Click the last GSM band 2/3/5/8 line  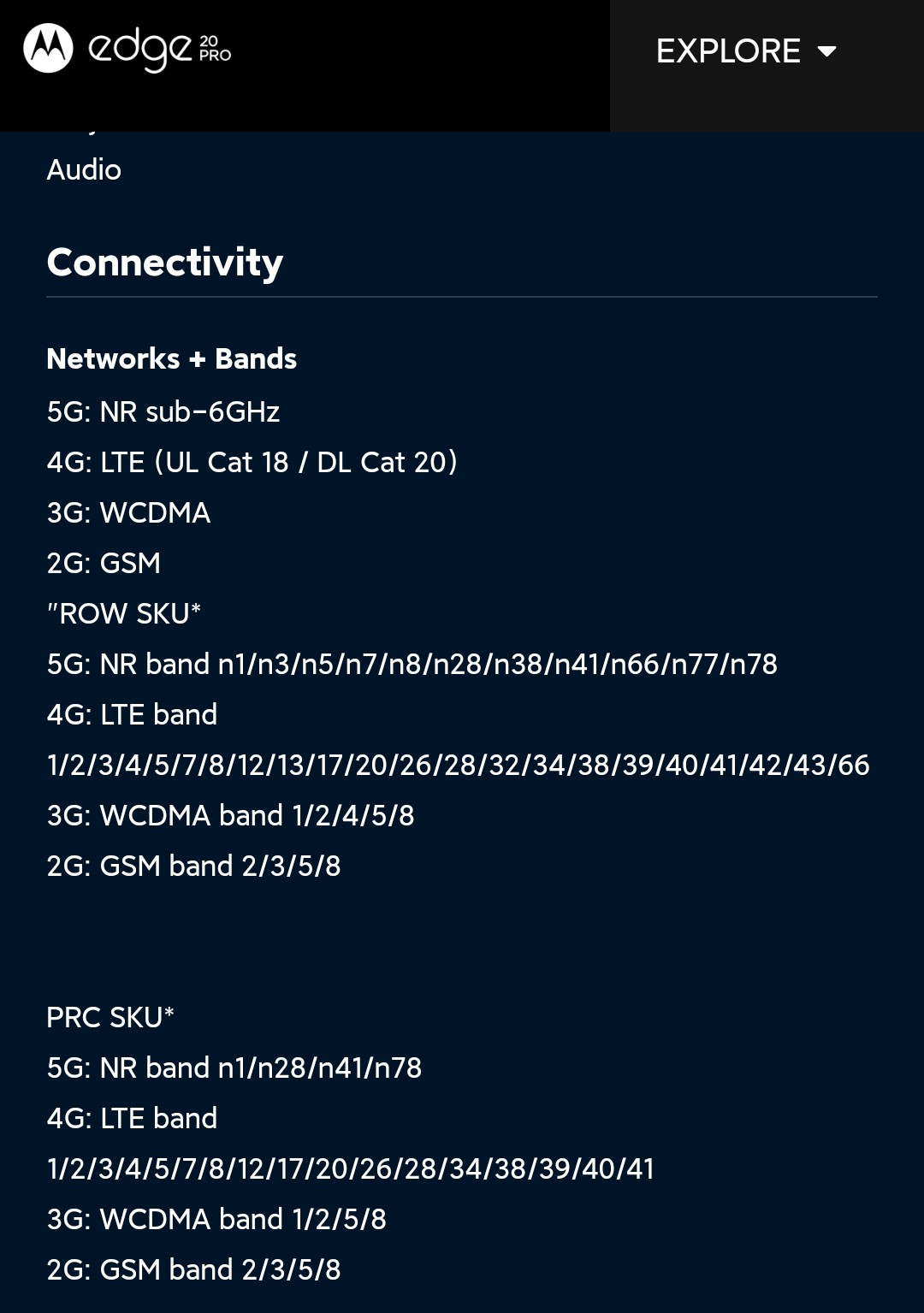pyautogui.click(x=194, y=1269)
